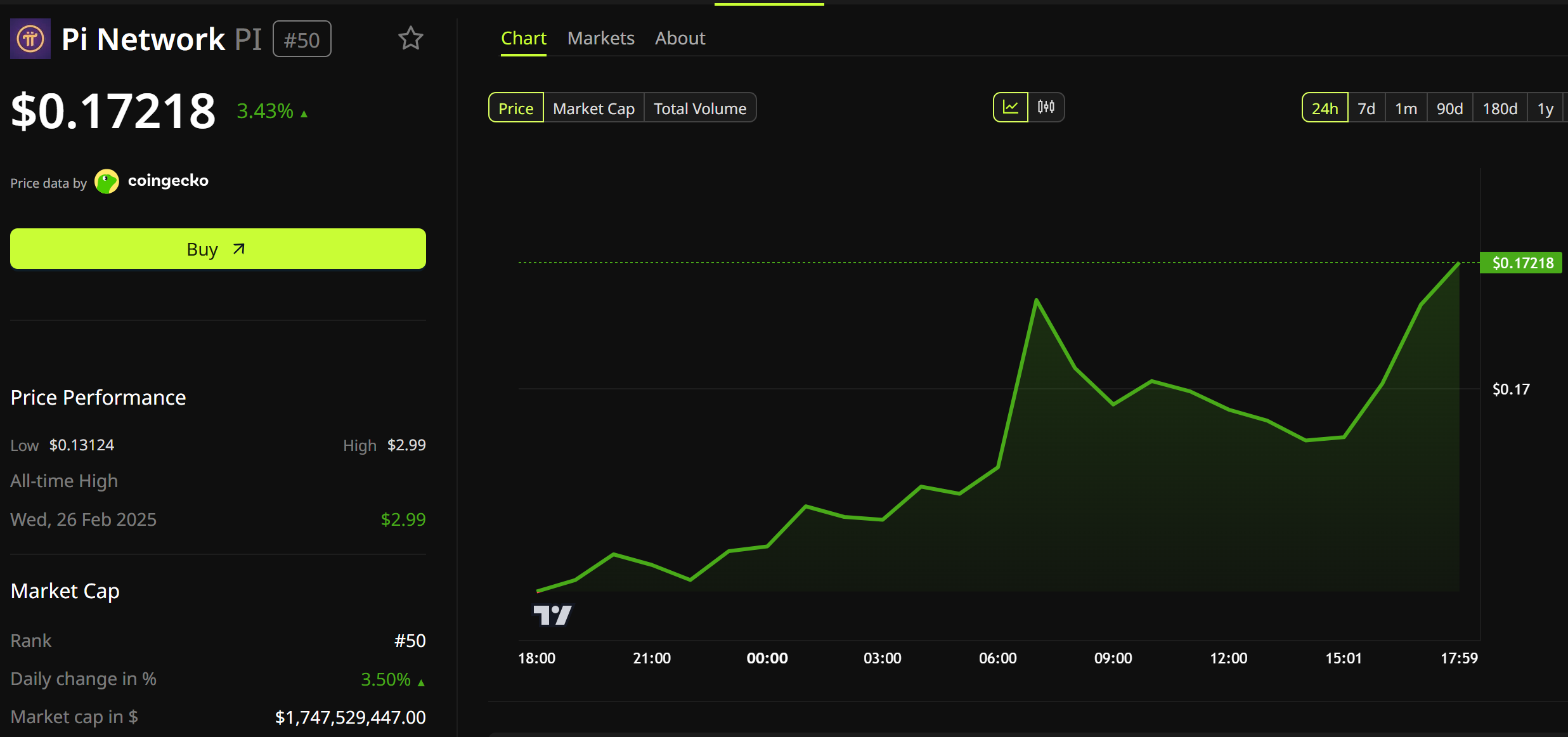Click the Pi Network logo icon

30,39
